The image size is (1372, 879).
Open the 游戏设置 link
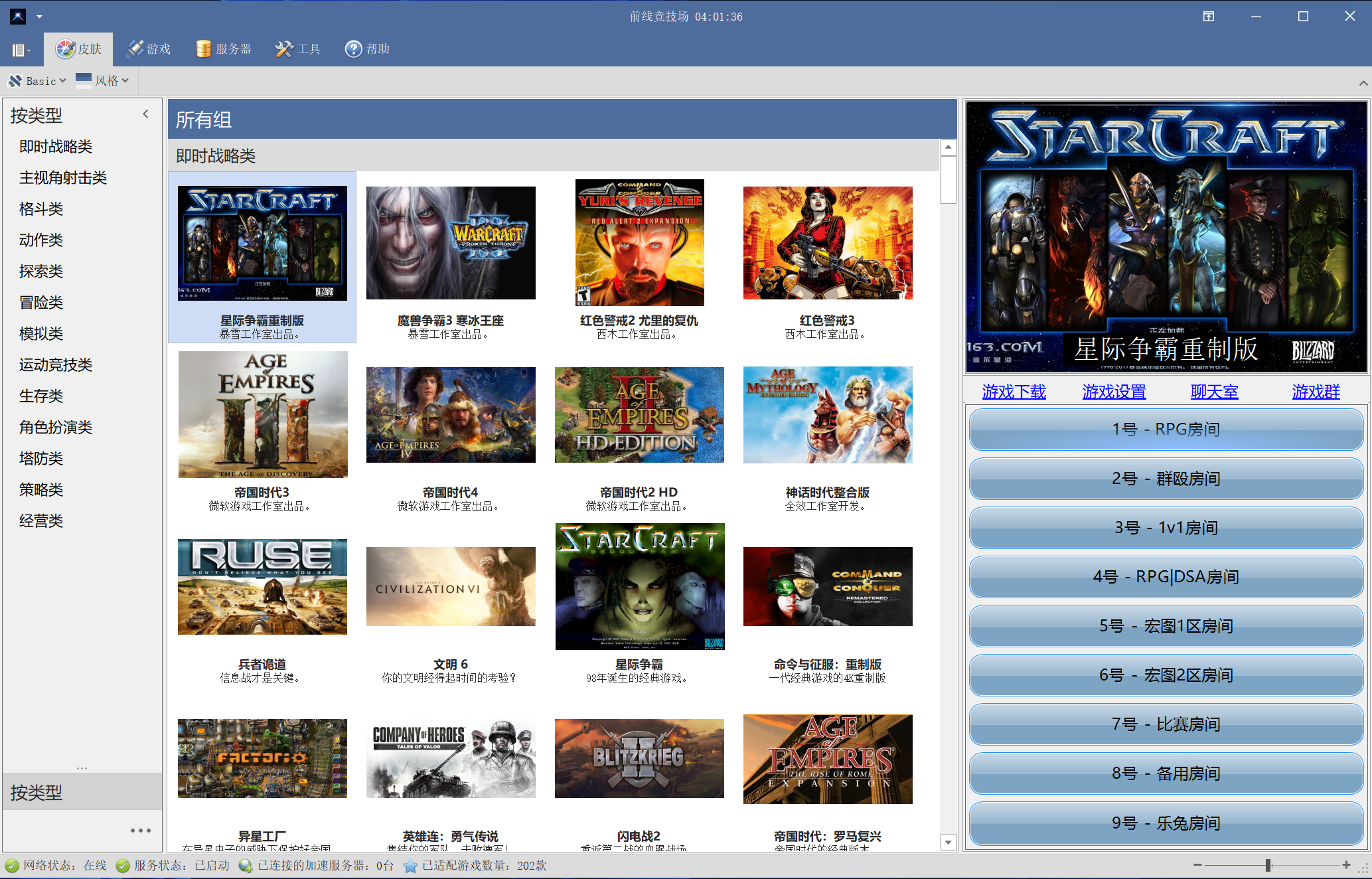[x=1114, y=392]
